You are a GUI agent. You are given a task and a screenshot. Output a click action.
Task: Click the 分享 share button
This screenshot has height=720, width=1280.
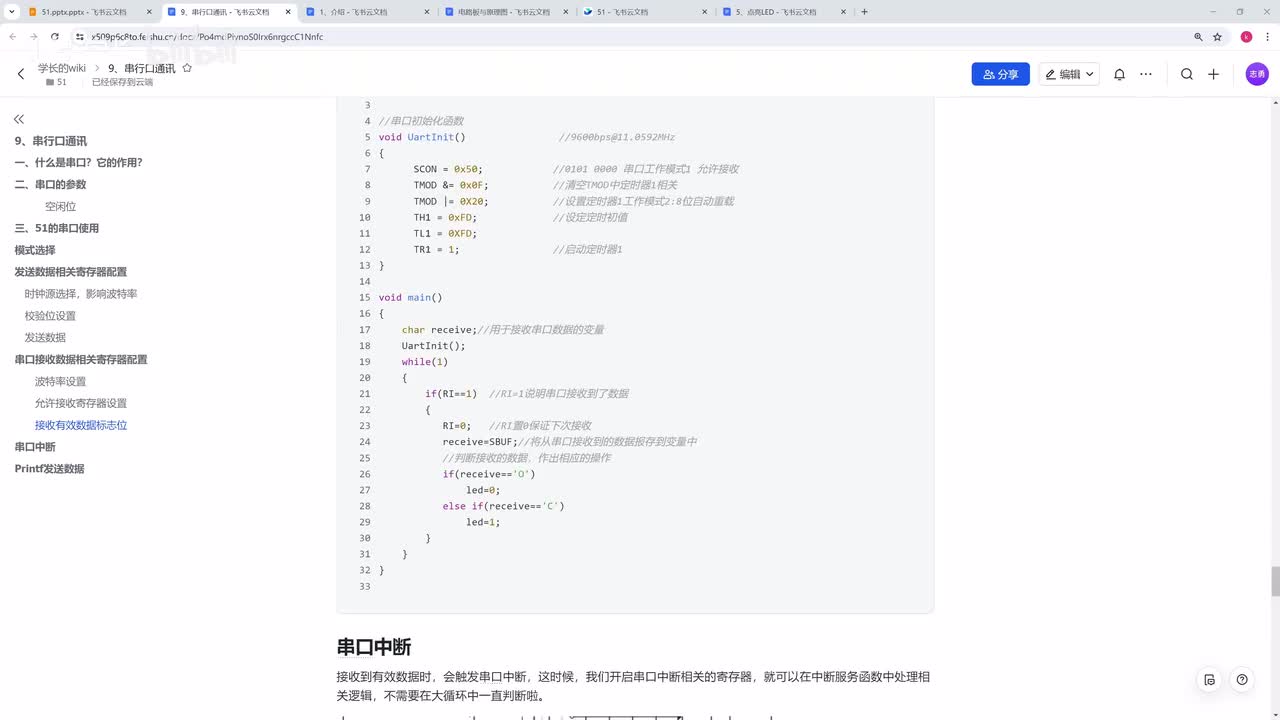coord(1000,74)
